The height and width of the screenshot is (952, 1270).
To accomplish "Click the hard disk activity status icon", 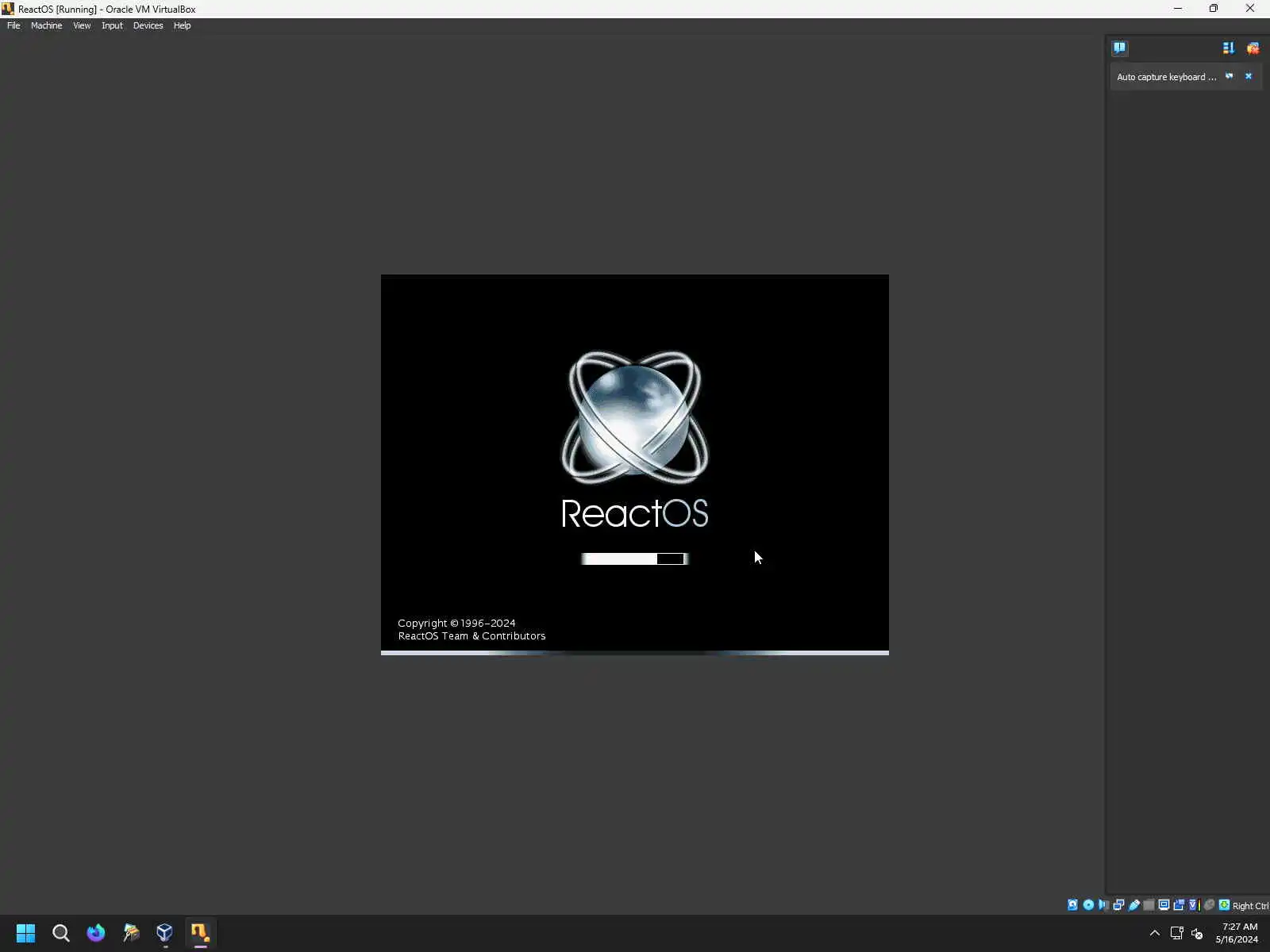I will [1073, 904].
